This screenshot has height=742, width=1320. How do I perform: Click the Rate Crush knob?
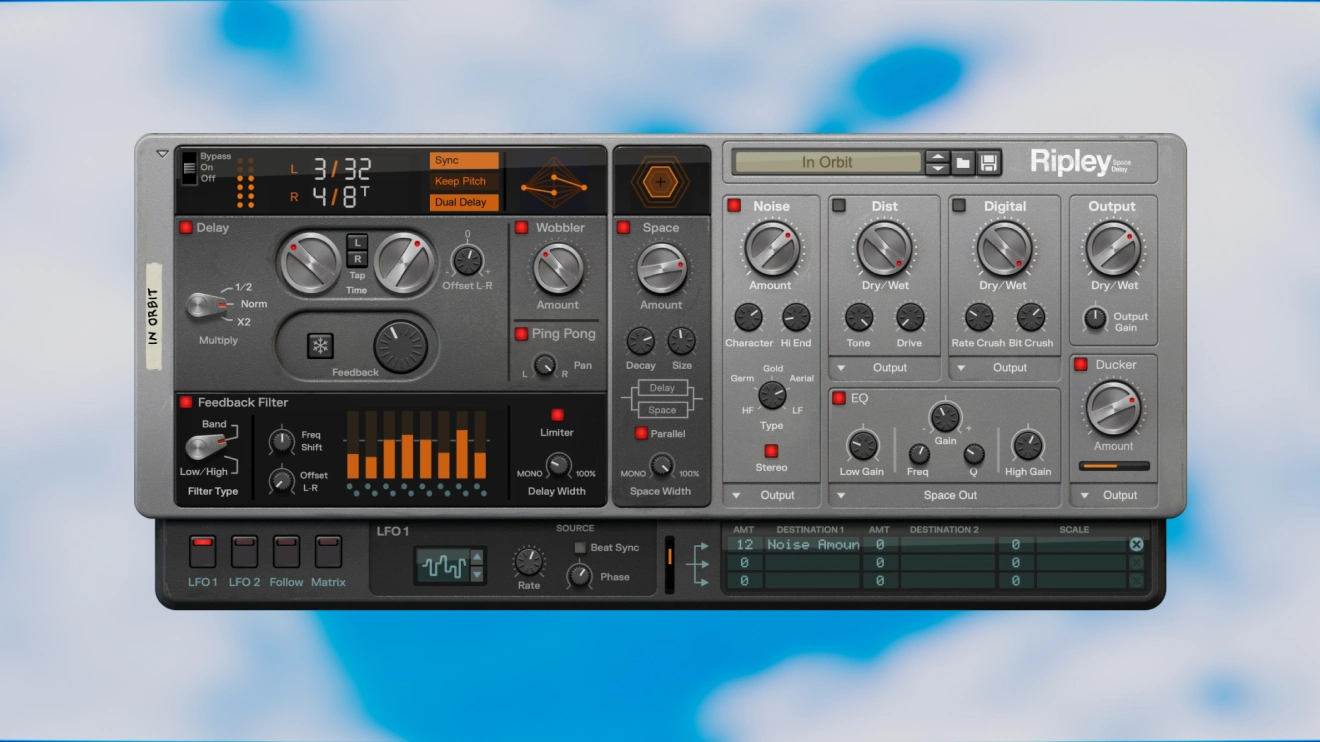pos(978,317)
